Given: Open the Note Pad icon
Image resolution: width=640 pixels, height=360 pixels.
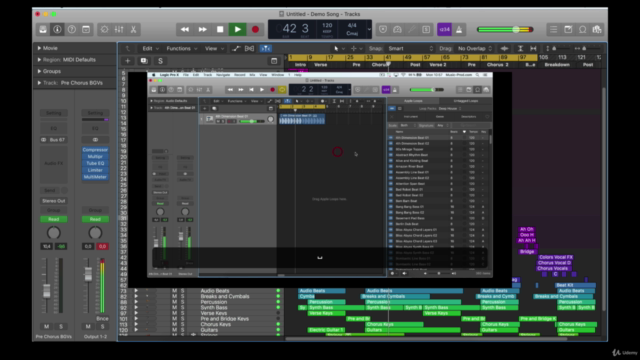Looking at the screenshot, I should point(568,29).
